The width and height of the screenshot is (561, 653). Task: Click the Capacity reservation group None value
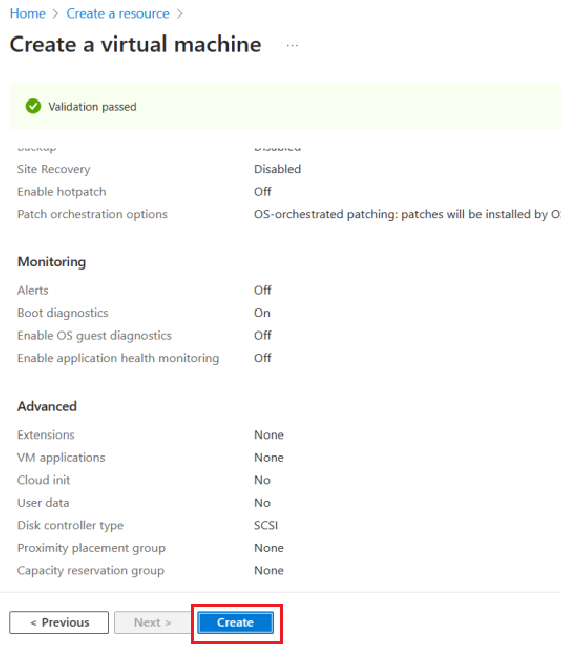(x=269, y=571)
